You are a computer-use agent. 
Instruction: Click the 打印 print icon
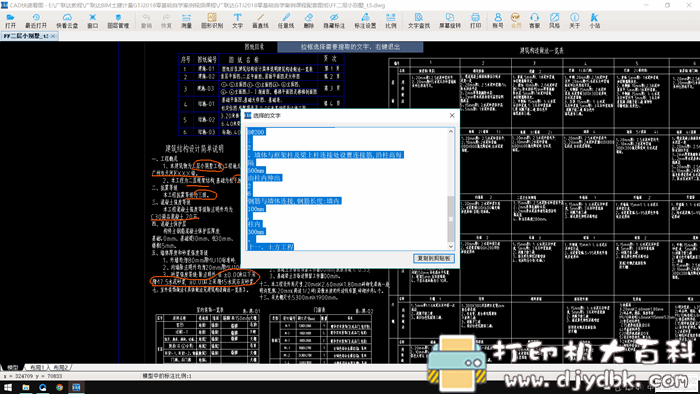475,21
